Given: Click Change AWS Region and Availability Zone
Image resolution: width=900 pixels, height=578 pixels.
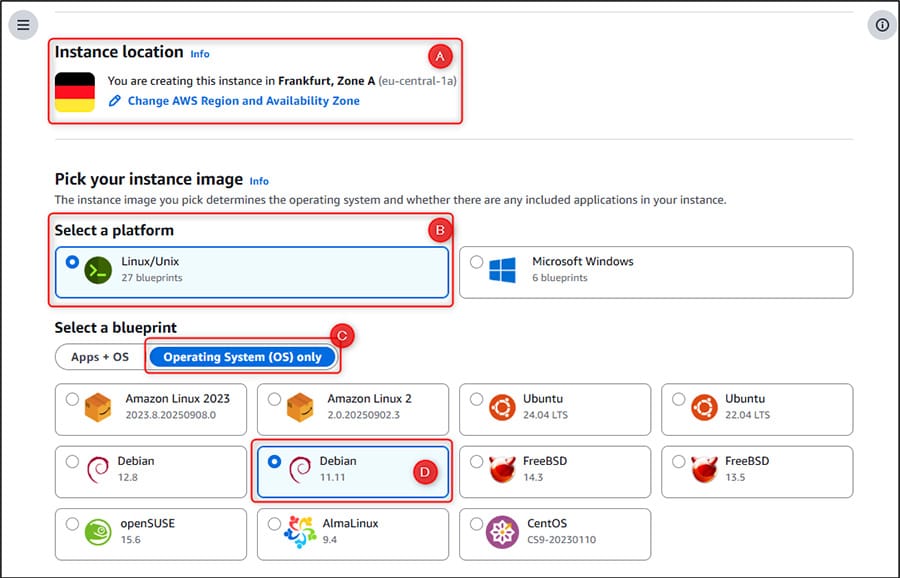Looking at the screenshot, I should tap(243, 101).
